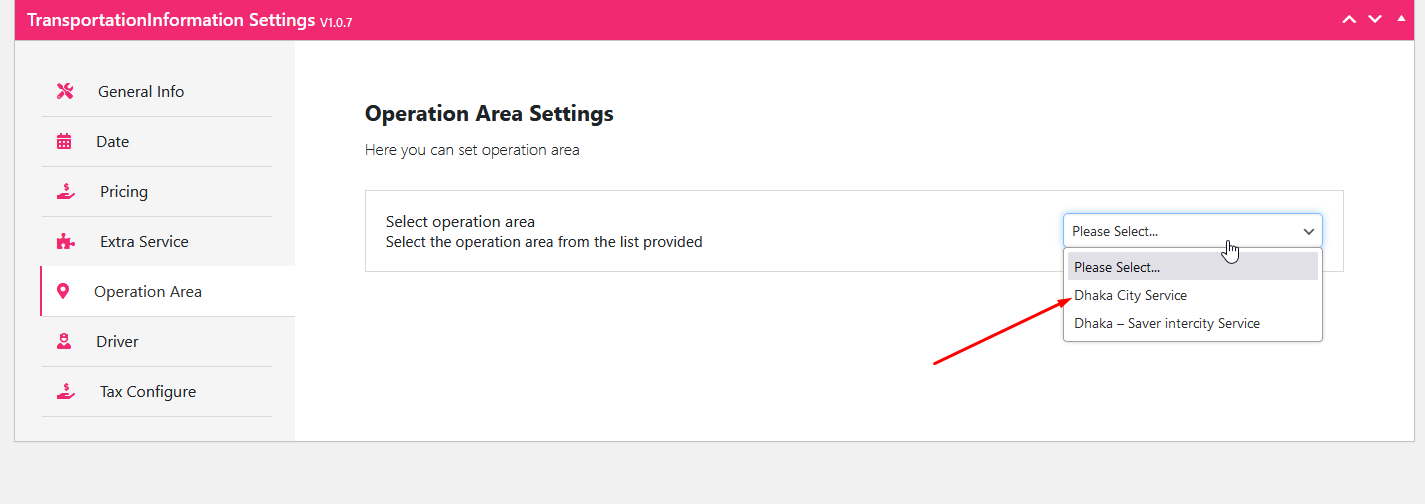Viewport: 1425px width, 504px height.
Task: Click the calendar icon next to Date
Action: (64, 142)
